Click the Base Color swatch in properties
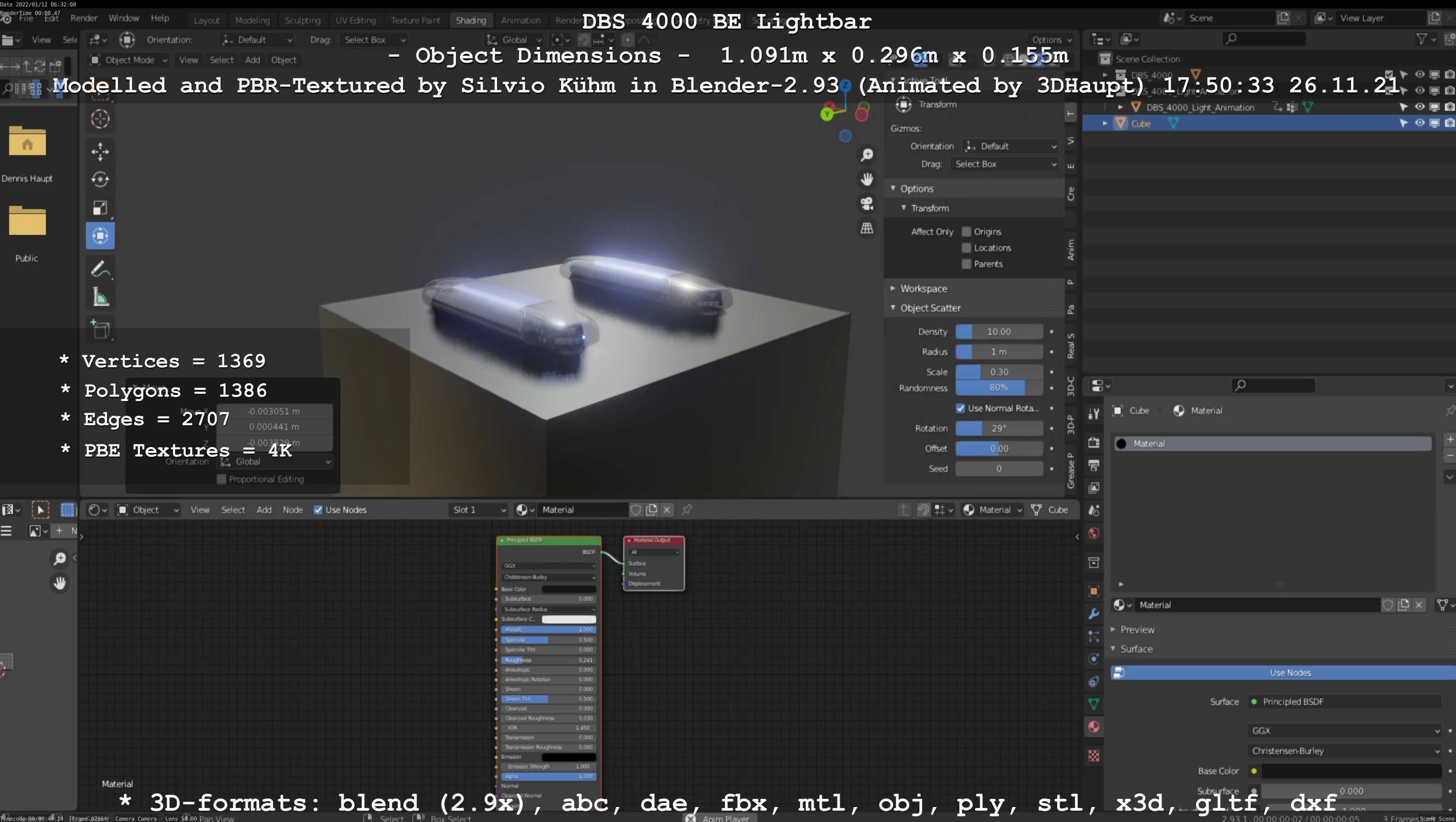Image resolution: width=1456 pixels, height=822 pixels. 1351,771
